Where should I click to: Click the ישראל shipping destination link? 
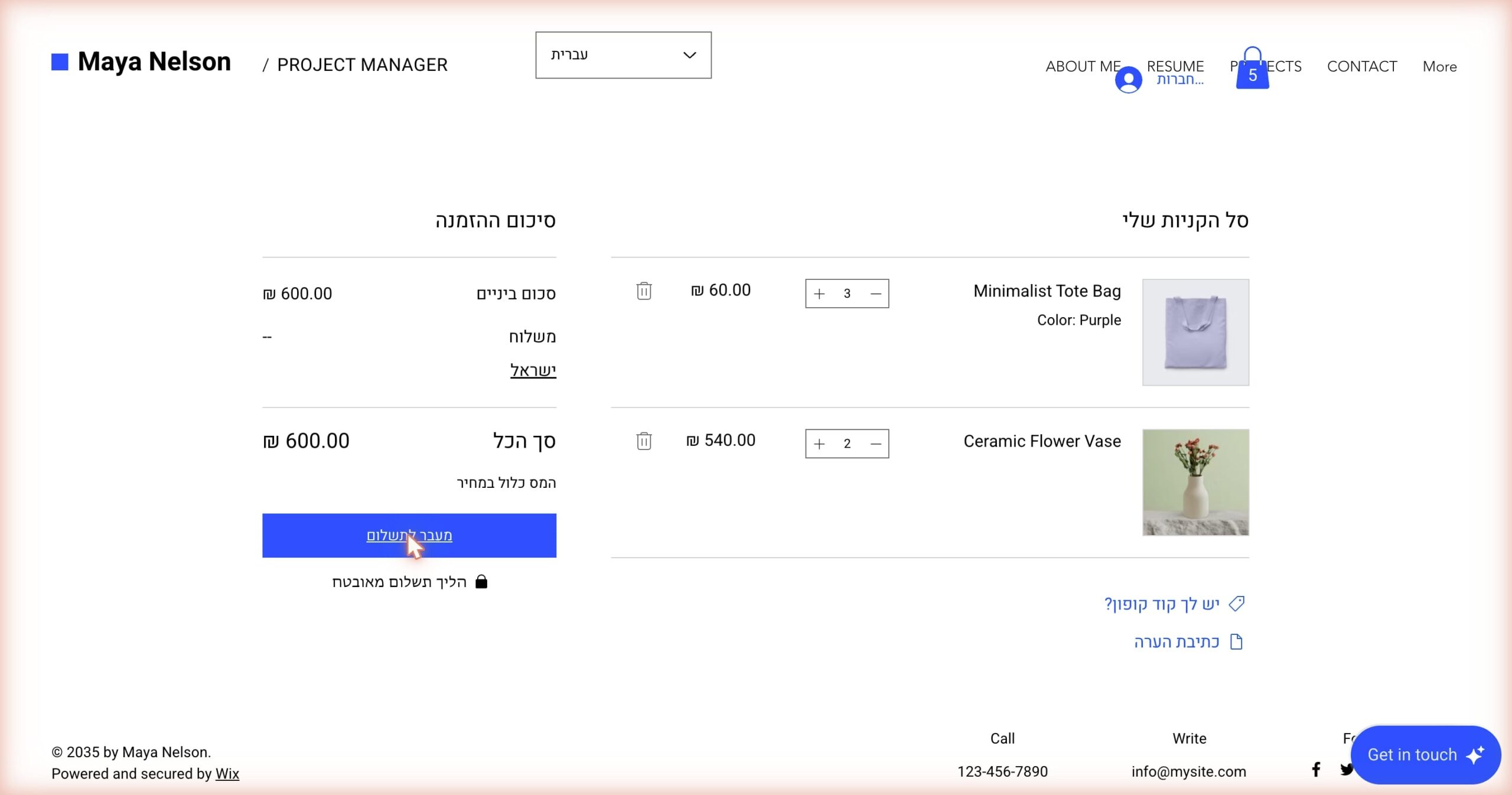coord(533,370)
